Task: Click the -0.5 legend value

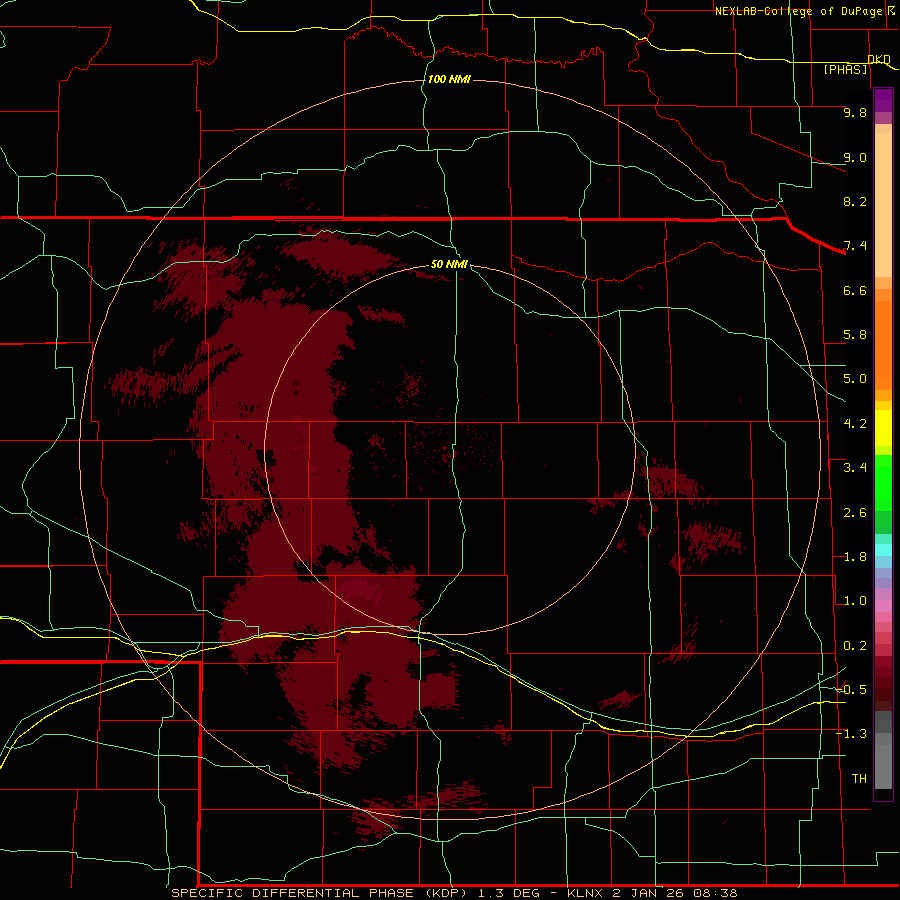Action: click(851, 690)
